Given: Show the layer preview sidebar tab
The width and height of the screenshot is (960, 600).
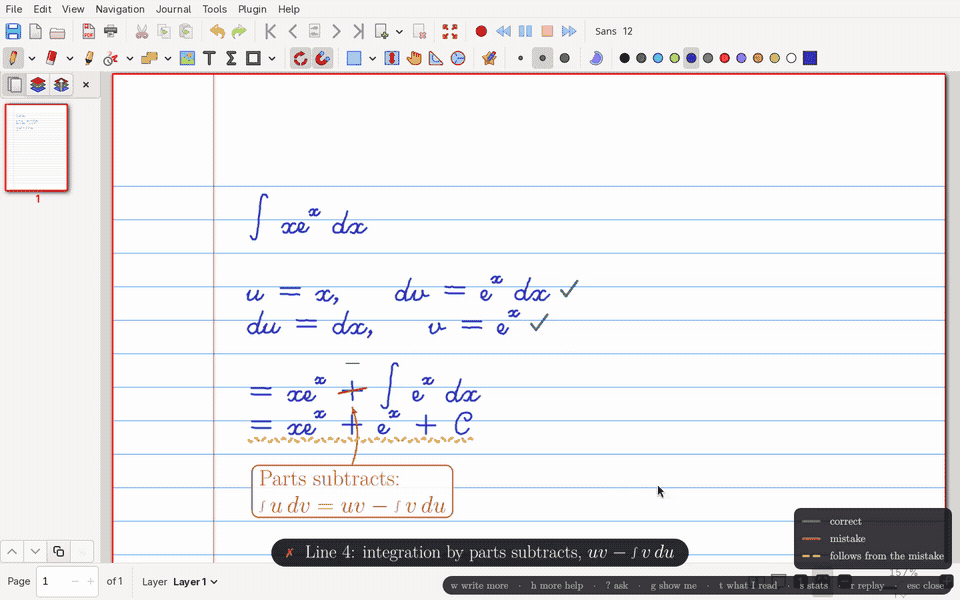Looking at the screenshot, I should click(38, 84).
